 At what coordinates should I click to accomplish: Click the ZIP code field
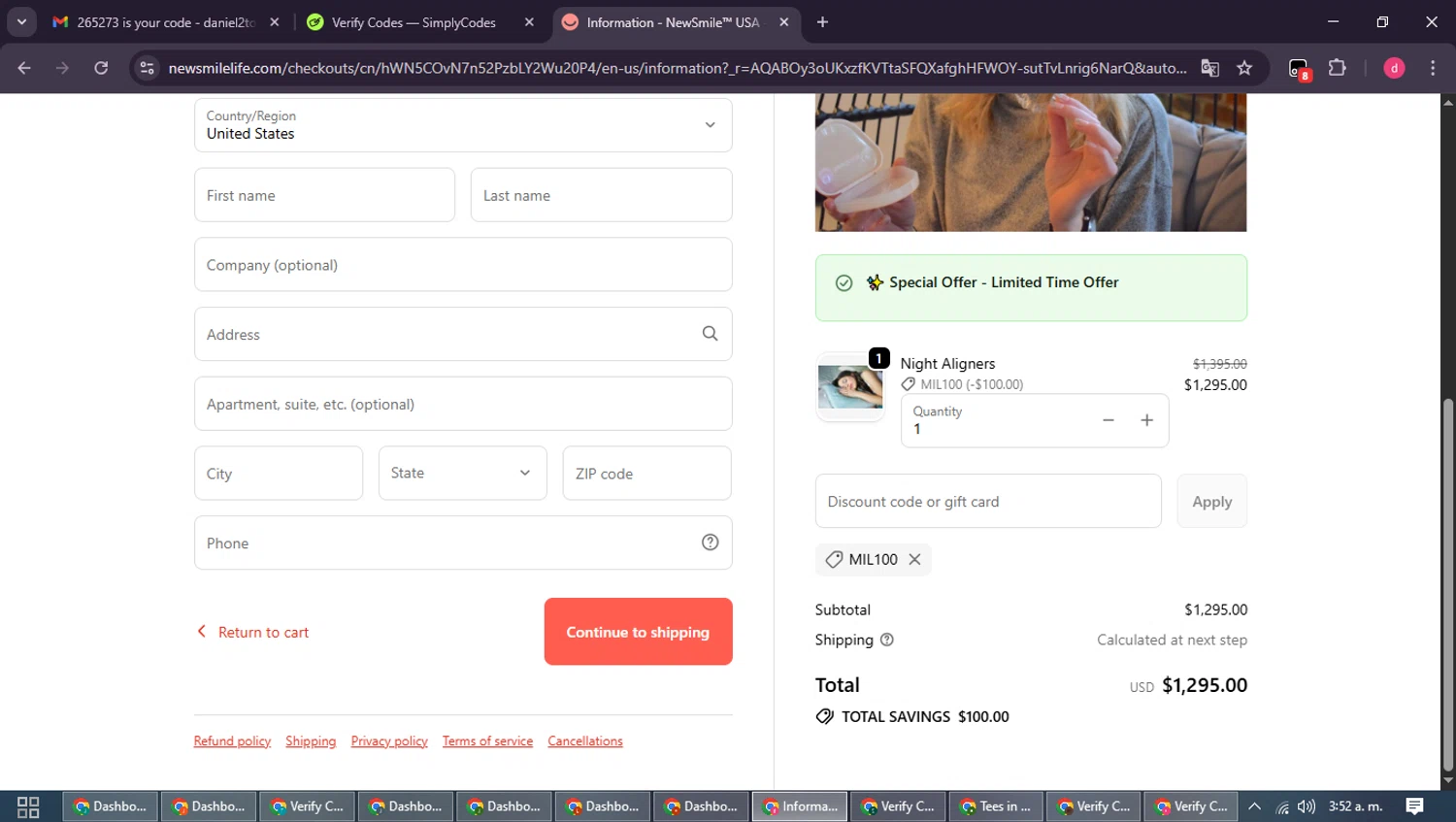(646, 474)
